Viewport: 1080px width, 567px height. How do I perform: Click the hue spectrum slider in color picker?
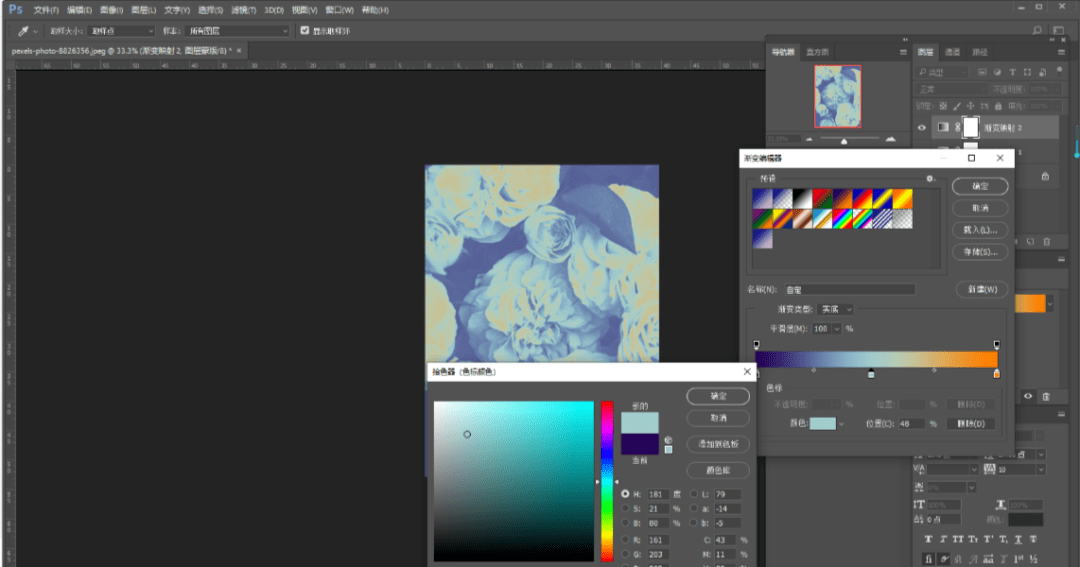(607, 481)
